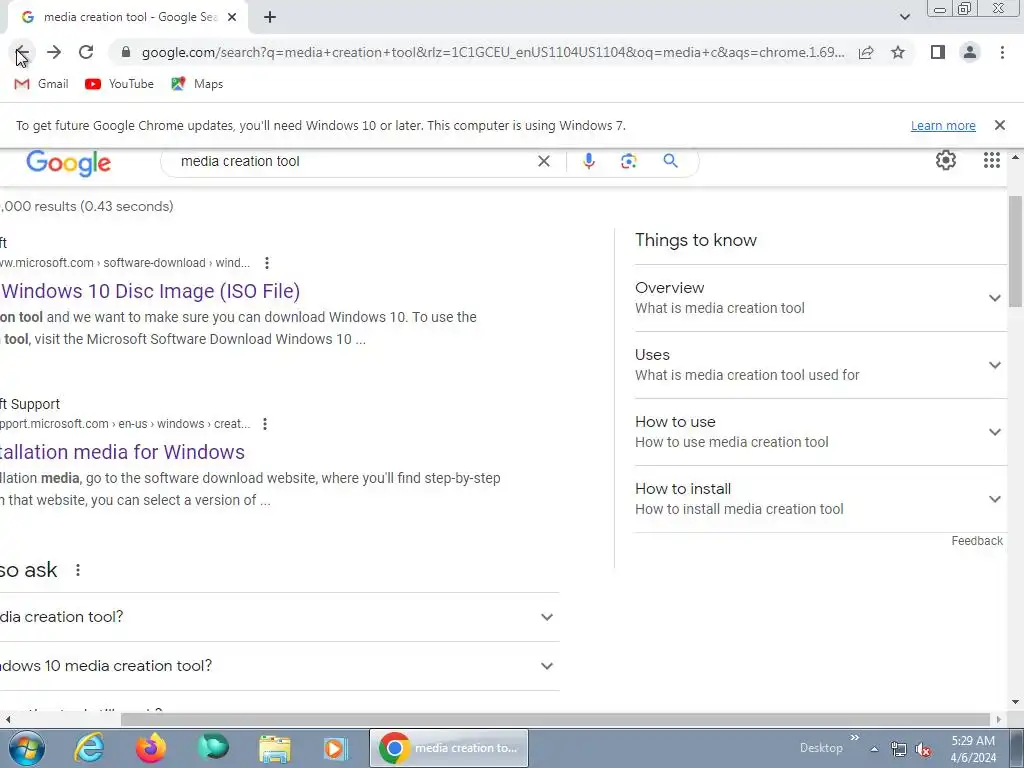
Task: Search by image with the Lens icon
Action: coord(628,161)
